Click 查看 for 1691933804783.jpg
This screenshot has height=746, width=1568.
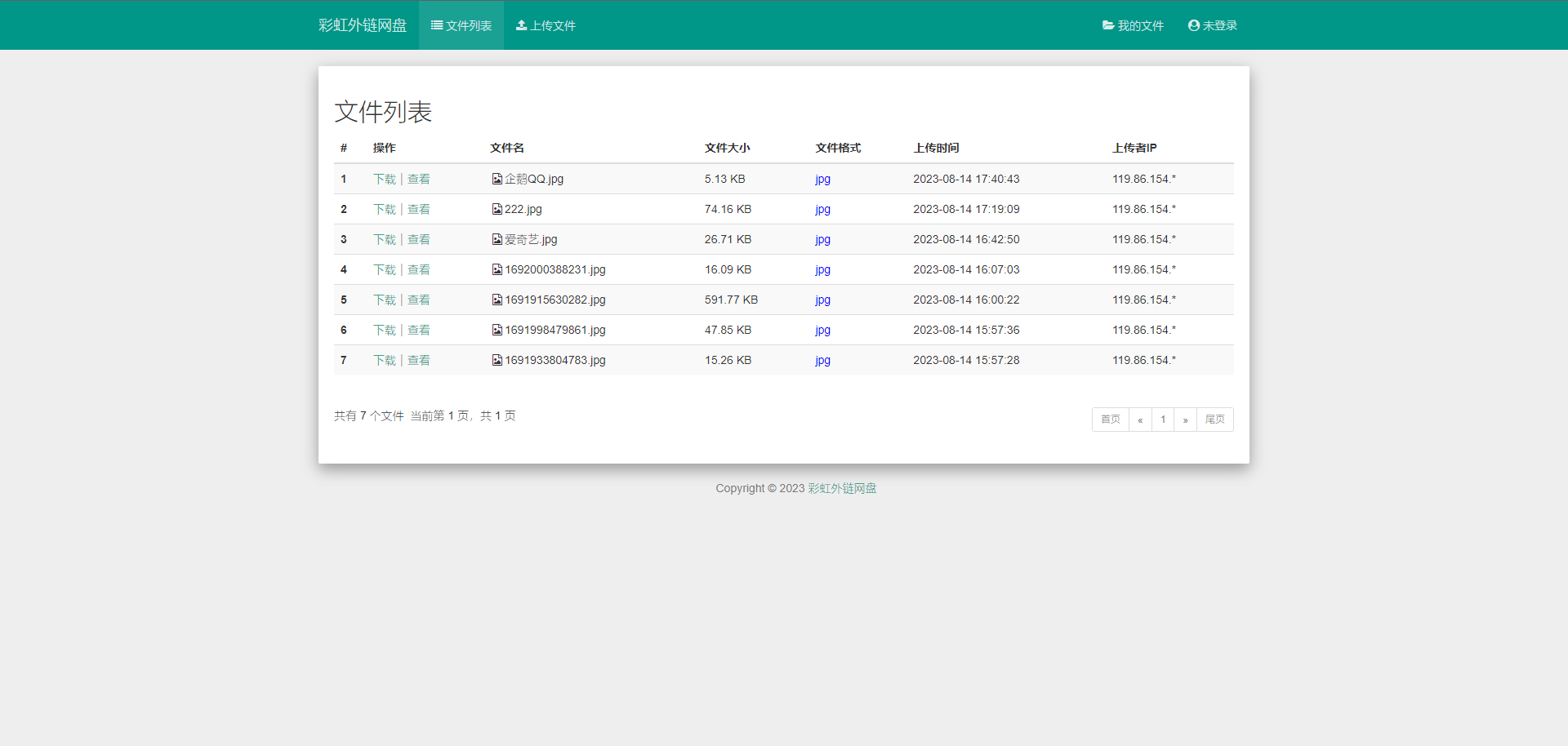(419, 360)
